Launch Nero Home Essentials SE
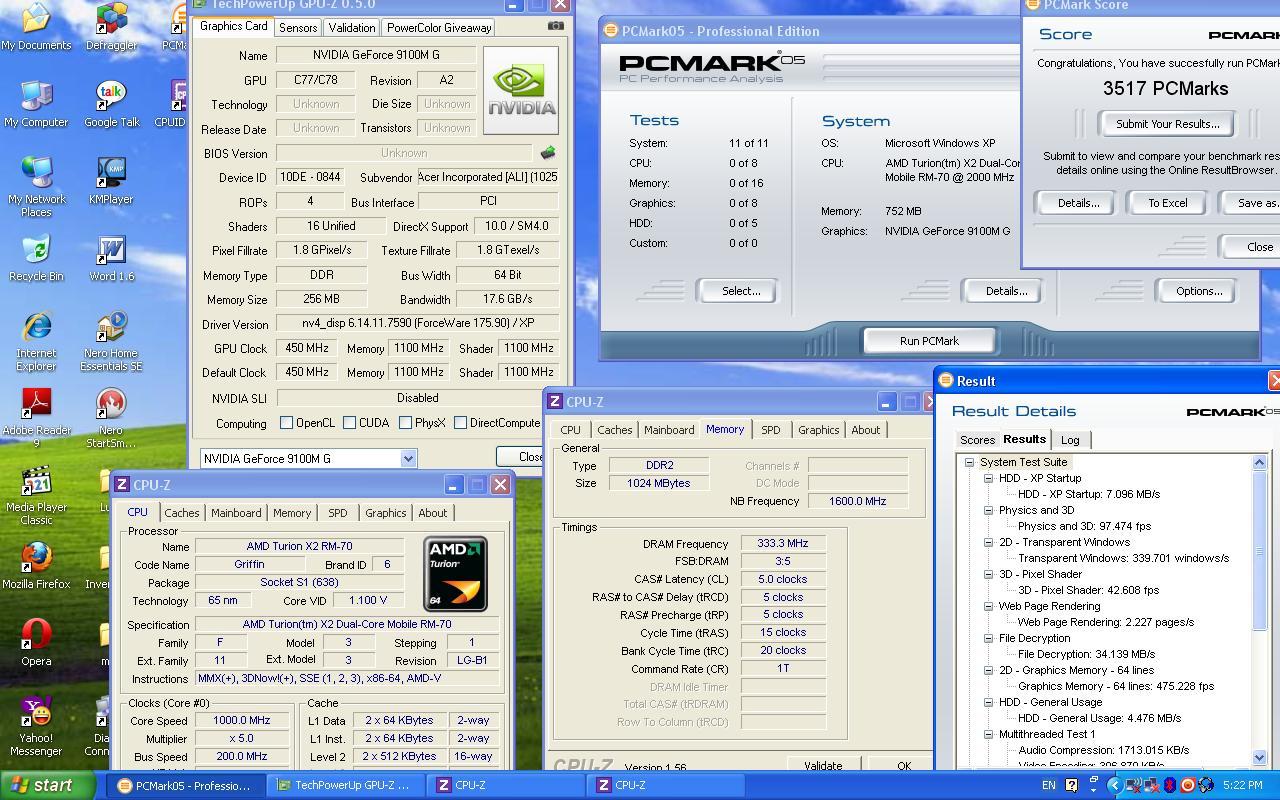Screen dimensions: 1280x800 coord(112,341)
